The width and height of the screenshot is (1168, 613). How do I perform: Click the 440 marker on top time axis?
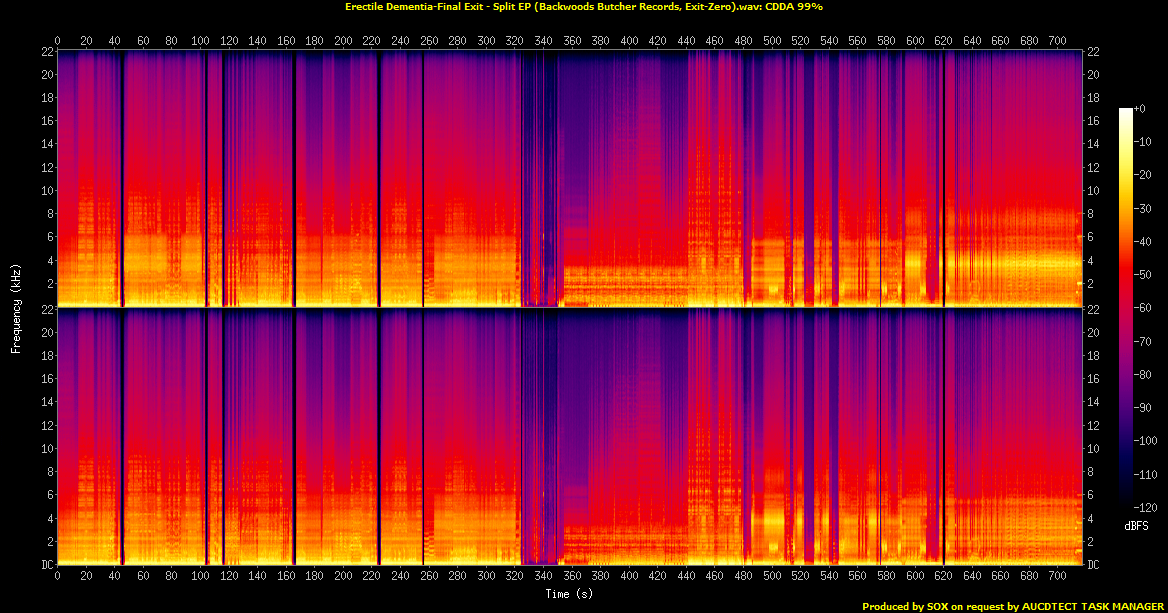[x=686, y=41]
